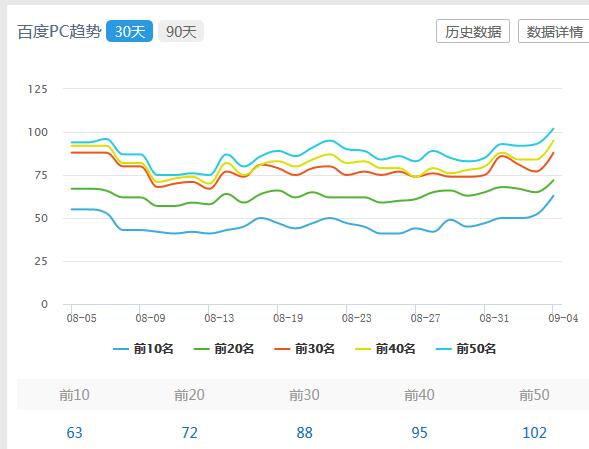Click the 前20 value 72
This screenshot has height=449, width=589.
pyautogui.click(x=189, y=432)
